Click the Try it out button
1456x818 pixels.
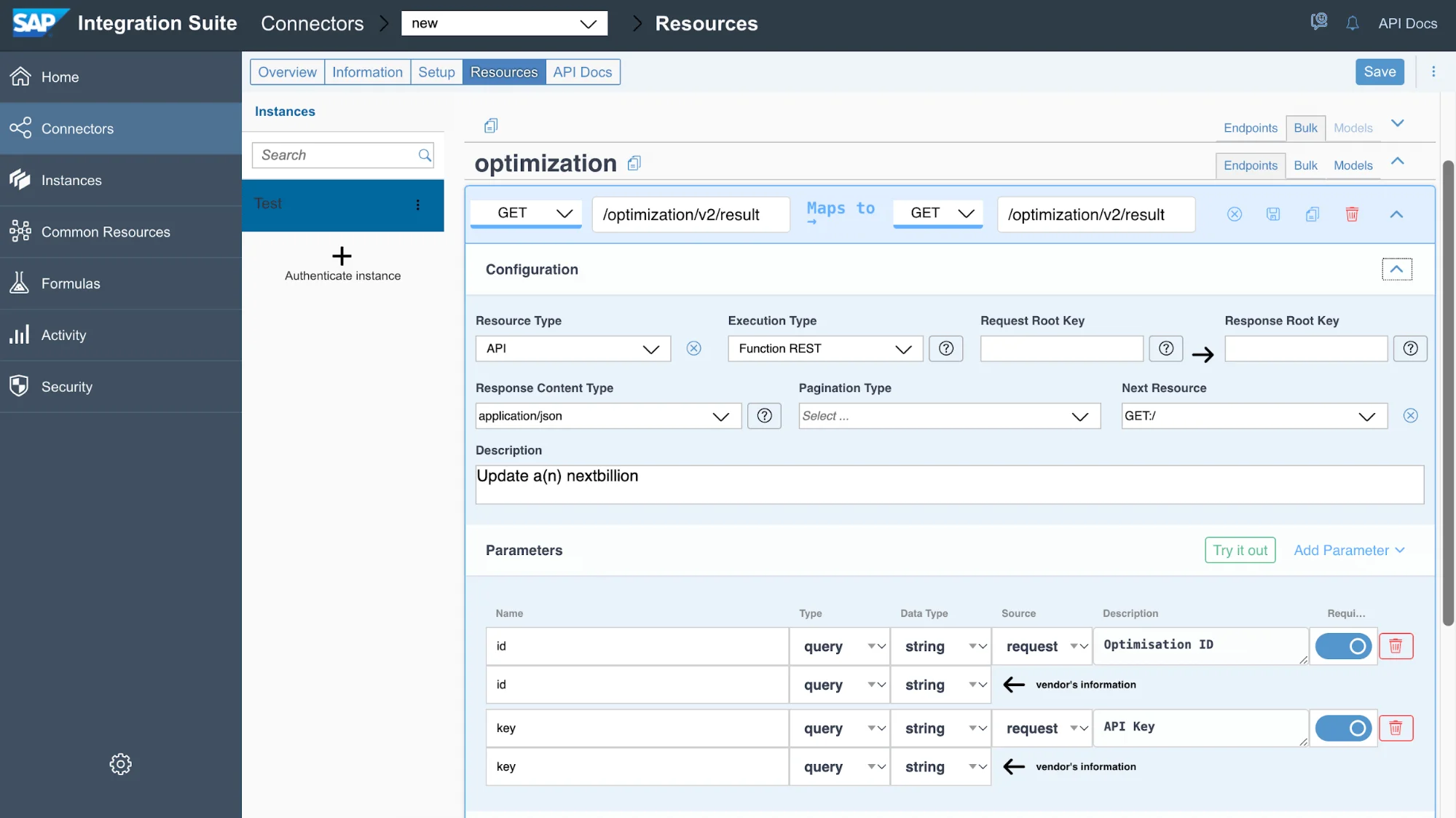click(x=1240, y=549)
